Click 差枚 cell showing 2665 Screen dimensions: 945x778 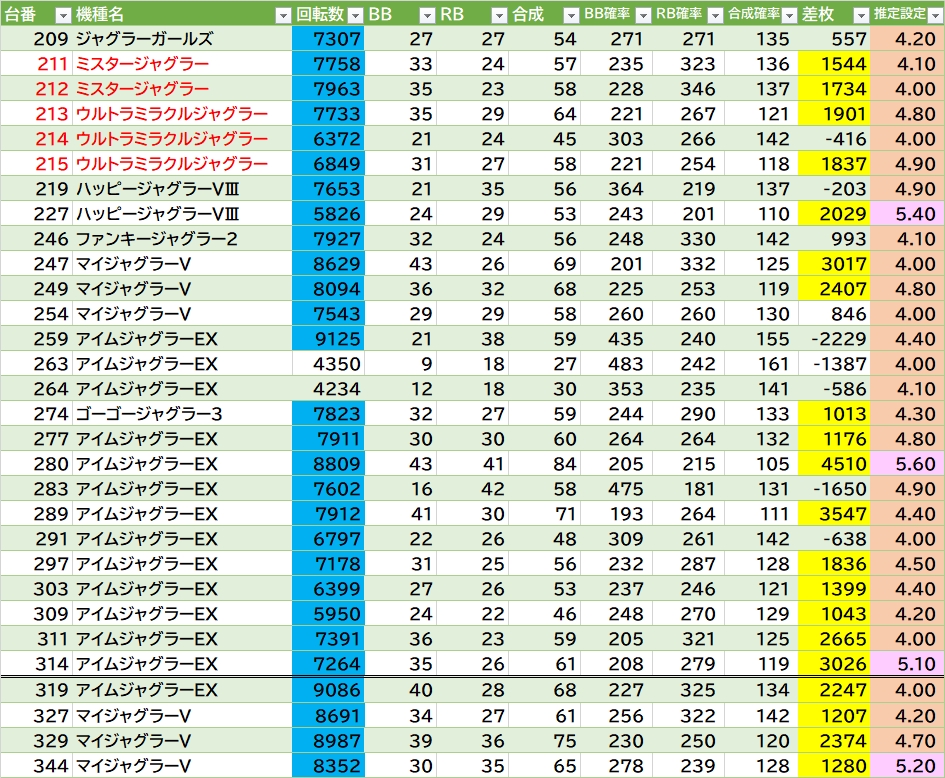pyautogui.click(x=834, y=639)
